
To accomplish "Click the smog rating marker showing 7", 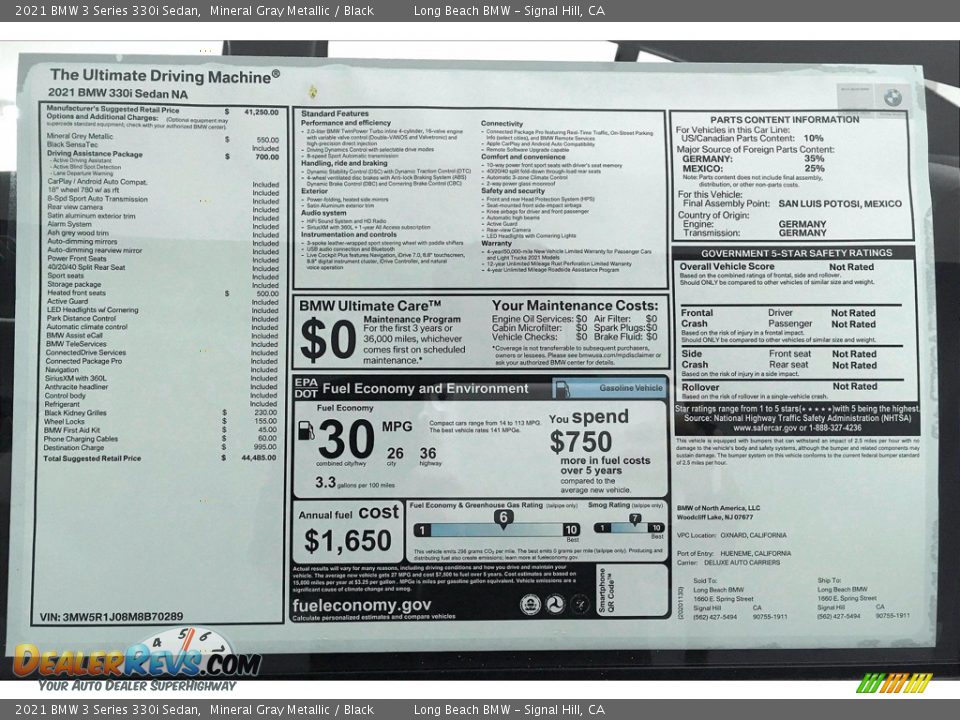I will [635, 519].
